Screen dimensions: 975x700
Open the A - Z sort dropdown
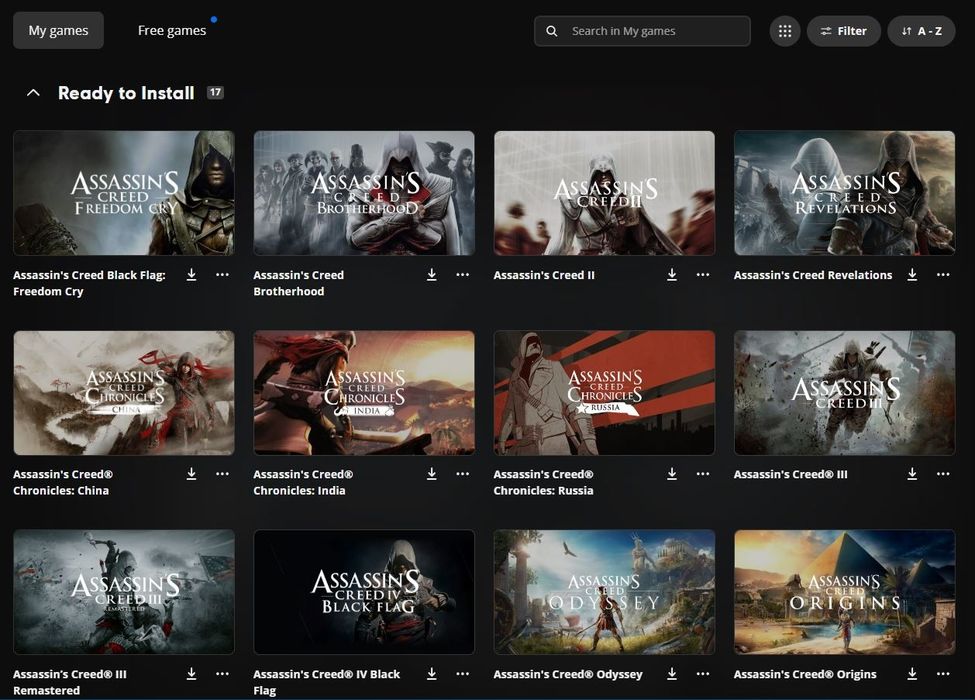921,31
